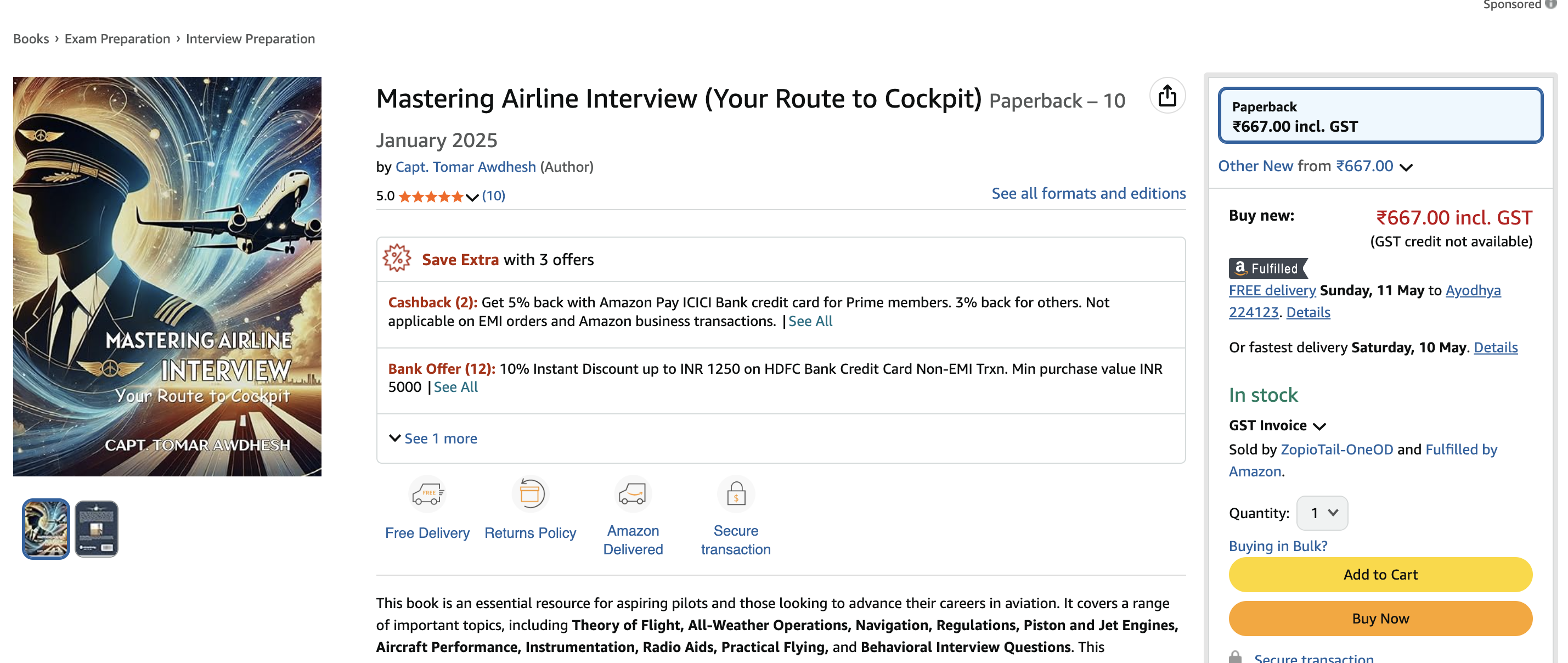
Task: Click See All for Cashback offers
Action: tap(810, 321)
